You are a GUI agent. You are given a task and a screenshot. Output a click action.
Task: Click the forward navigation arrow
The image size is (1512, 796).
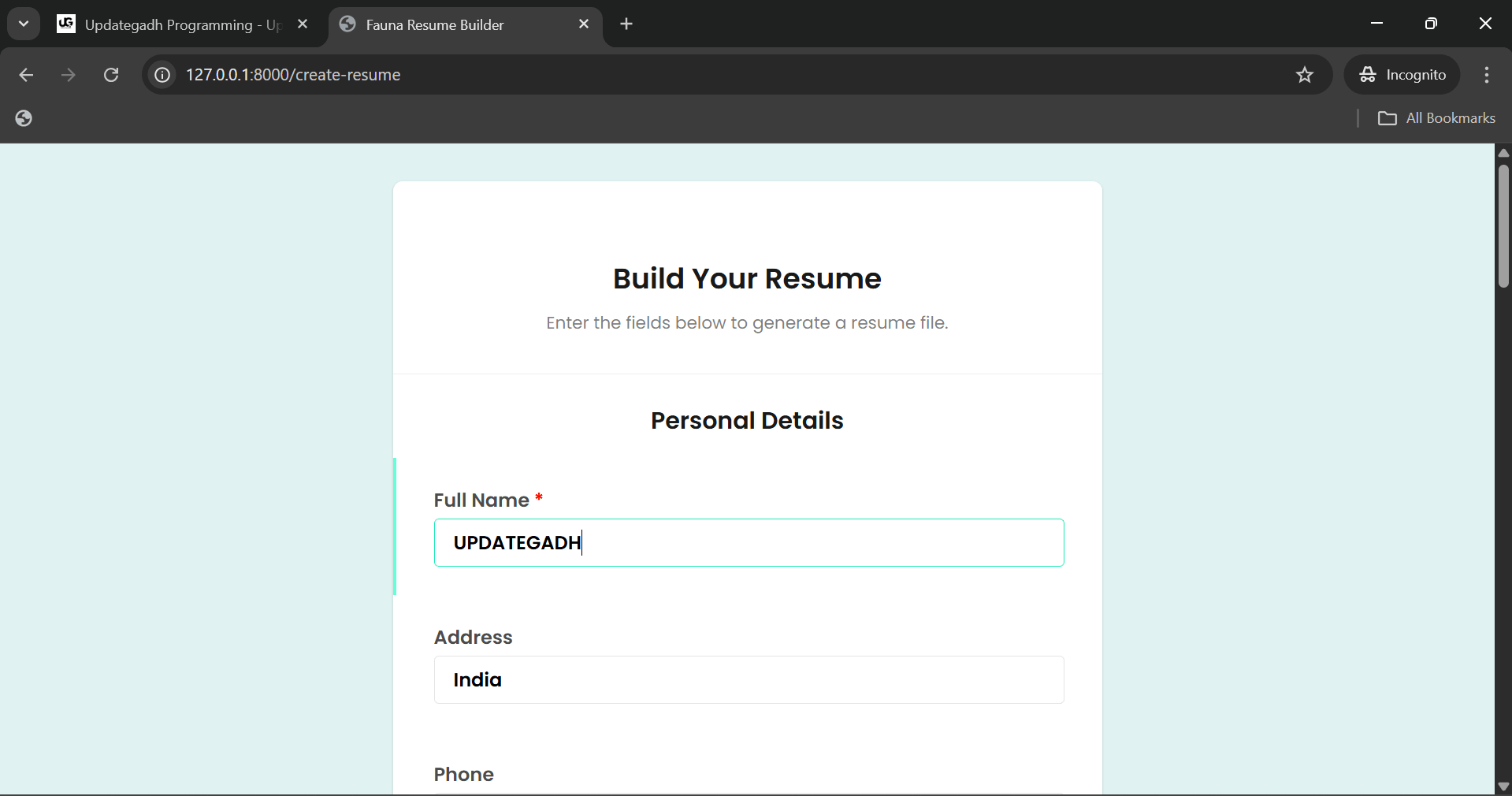[x=69, y=75]
